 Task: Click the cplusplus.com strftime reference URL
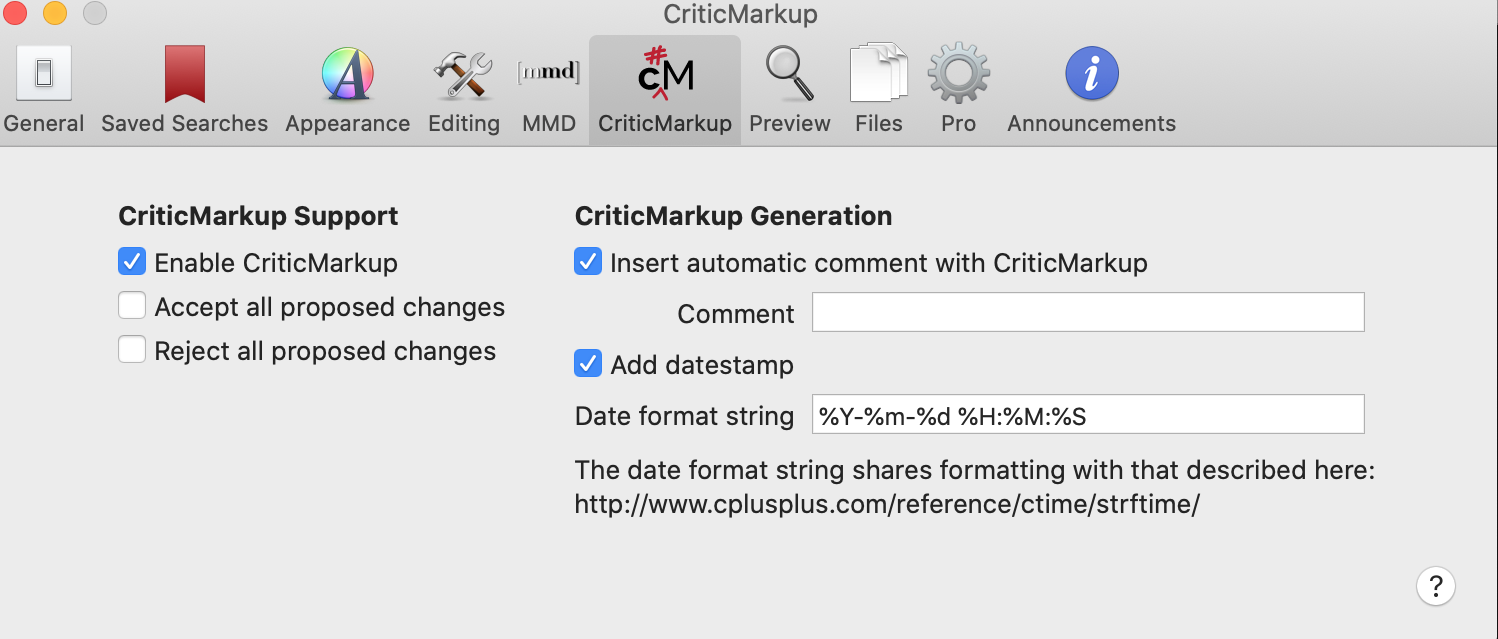tap(887, 505)
